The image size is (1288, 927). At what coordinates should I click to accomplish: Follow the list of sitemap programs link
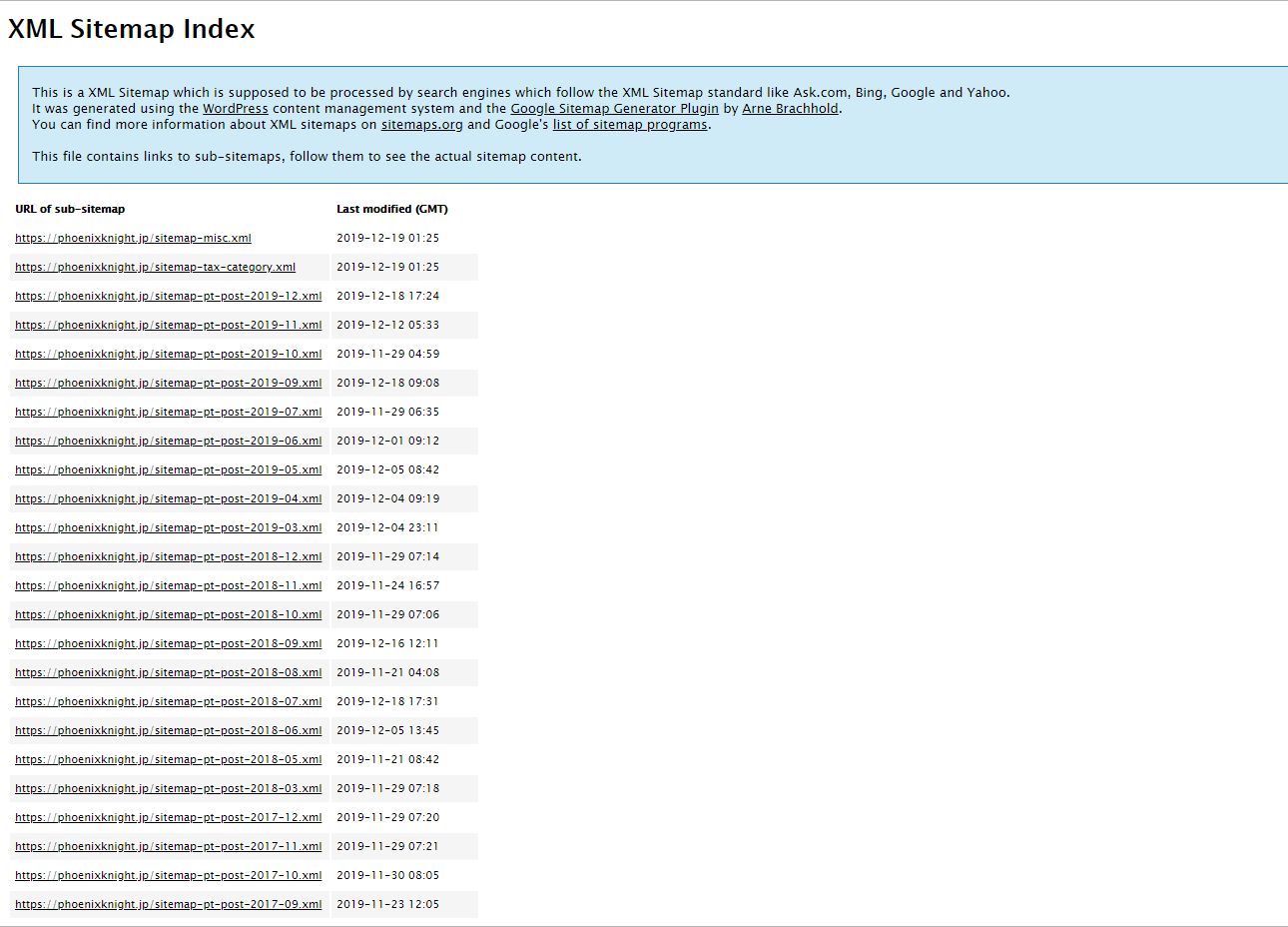tap(630, 125)
